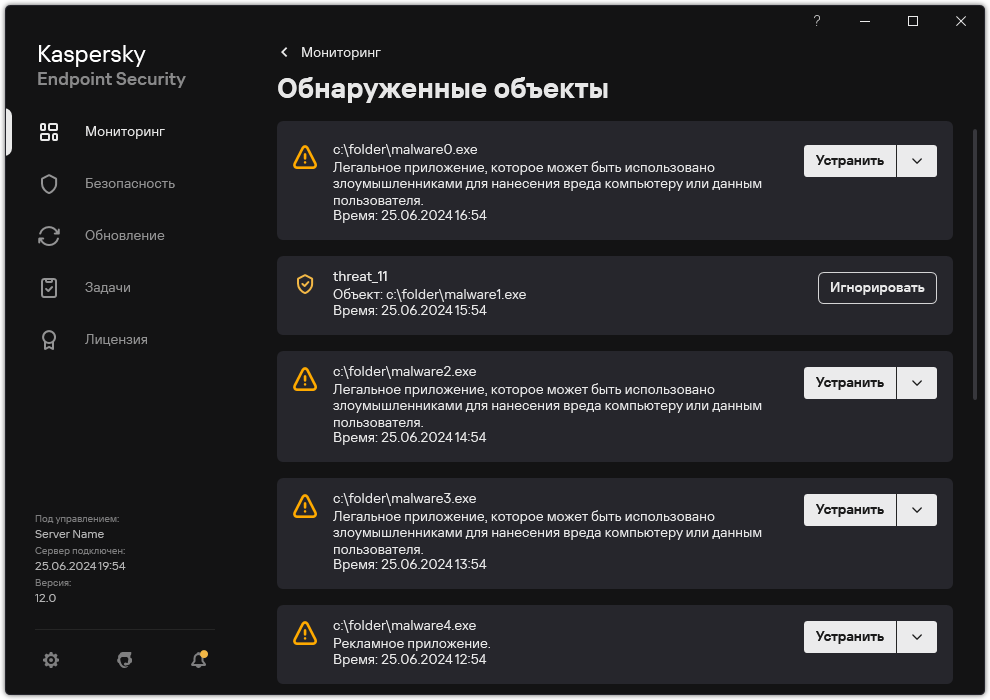Select the Безопасность shield icon
Viewport: 990px width, 700px height.
click(49, 183)
